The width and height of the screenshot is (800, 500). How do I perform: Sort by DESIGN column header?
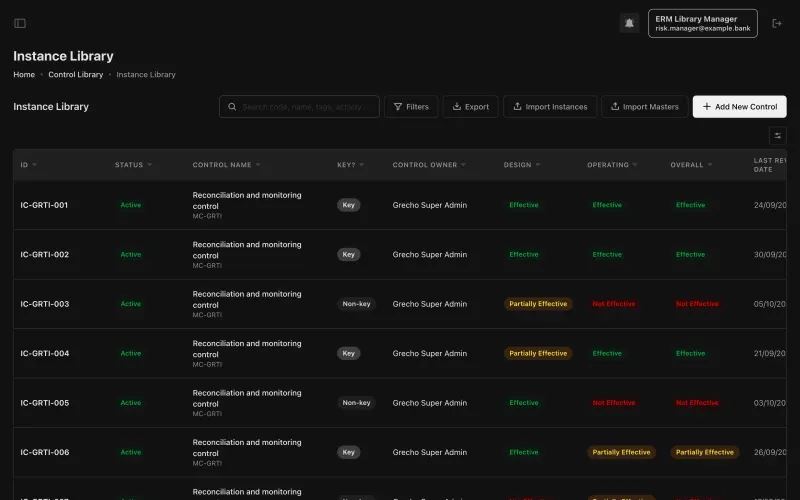point(522,165)
